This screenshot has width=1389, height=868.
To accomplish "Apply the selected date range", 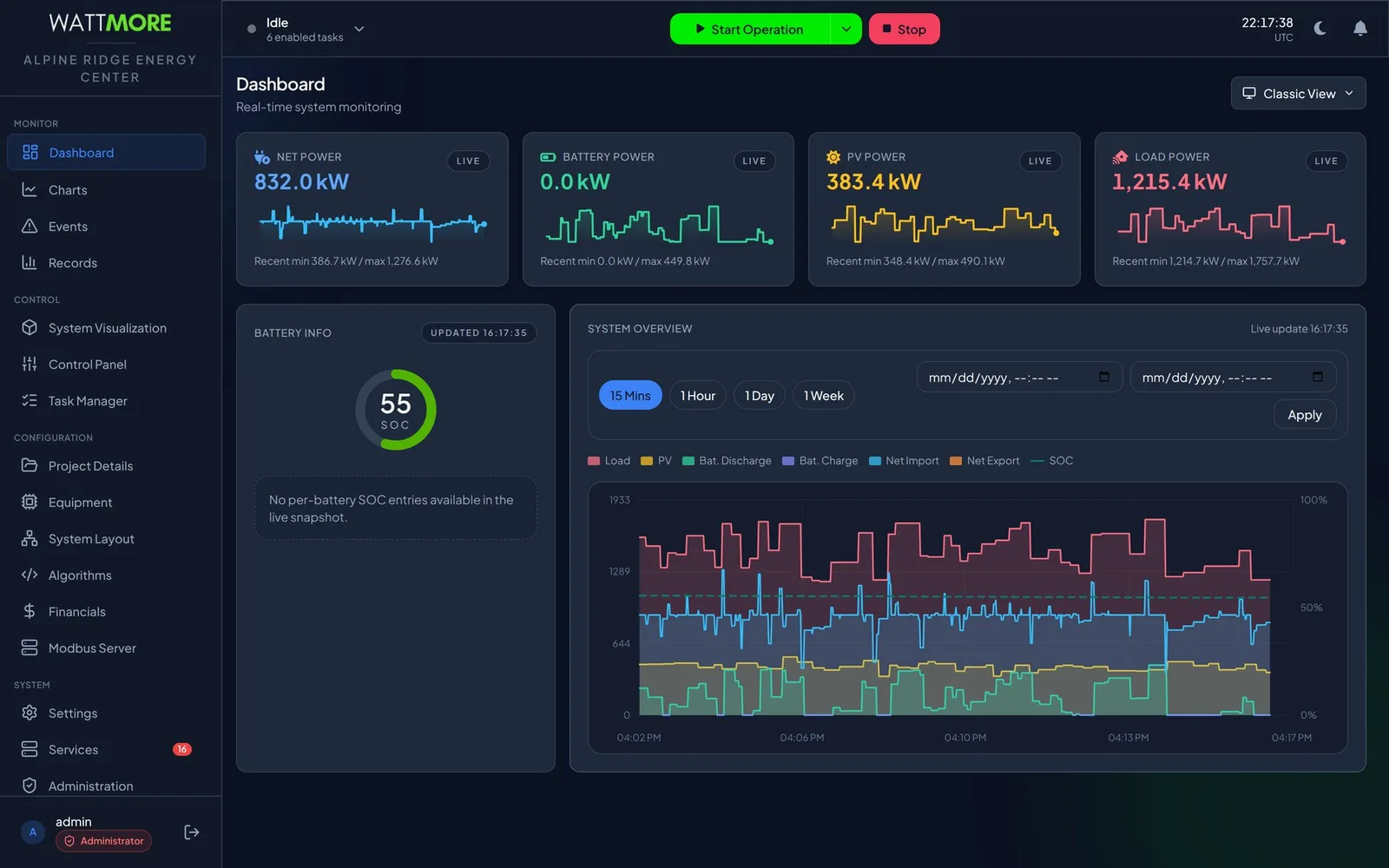I will [1305, 415].
